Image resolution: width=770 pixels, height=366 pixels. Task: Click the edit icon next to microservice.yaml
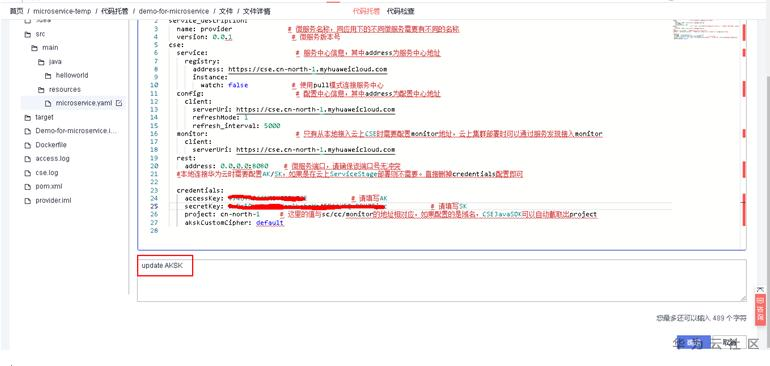(119, 103)
